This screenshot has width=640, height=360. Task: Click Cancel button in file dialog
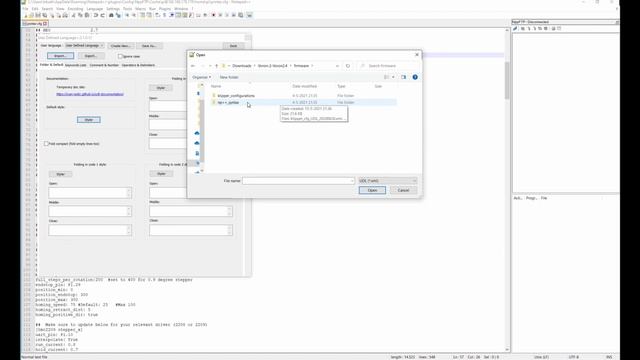[x=403, y=190]
